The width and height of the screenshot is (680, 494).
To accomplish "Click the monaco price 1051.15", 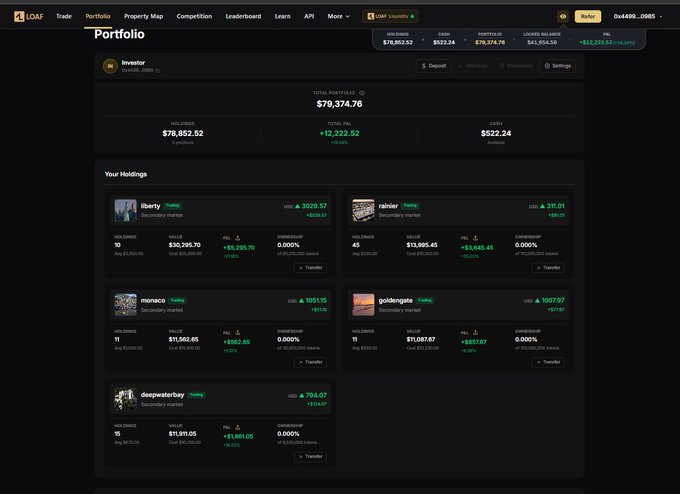I will point(316,301).
